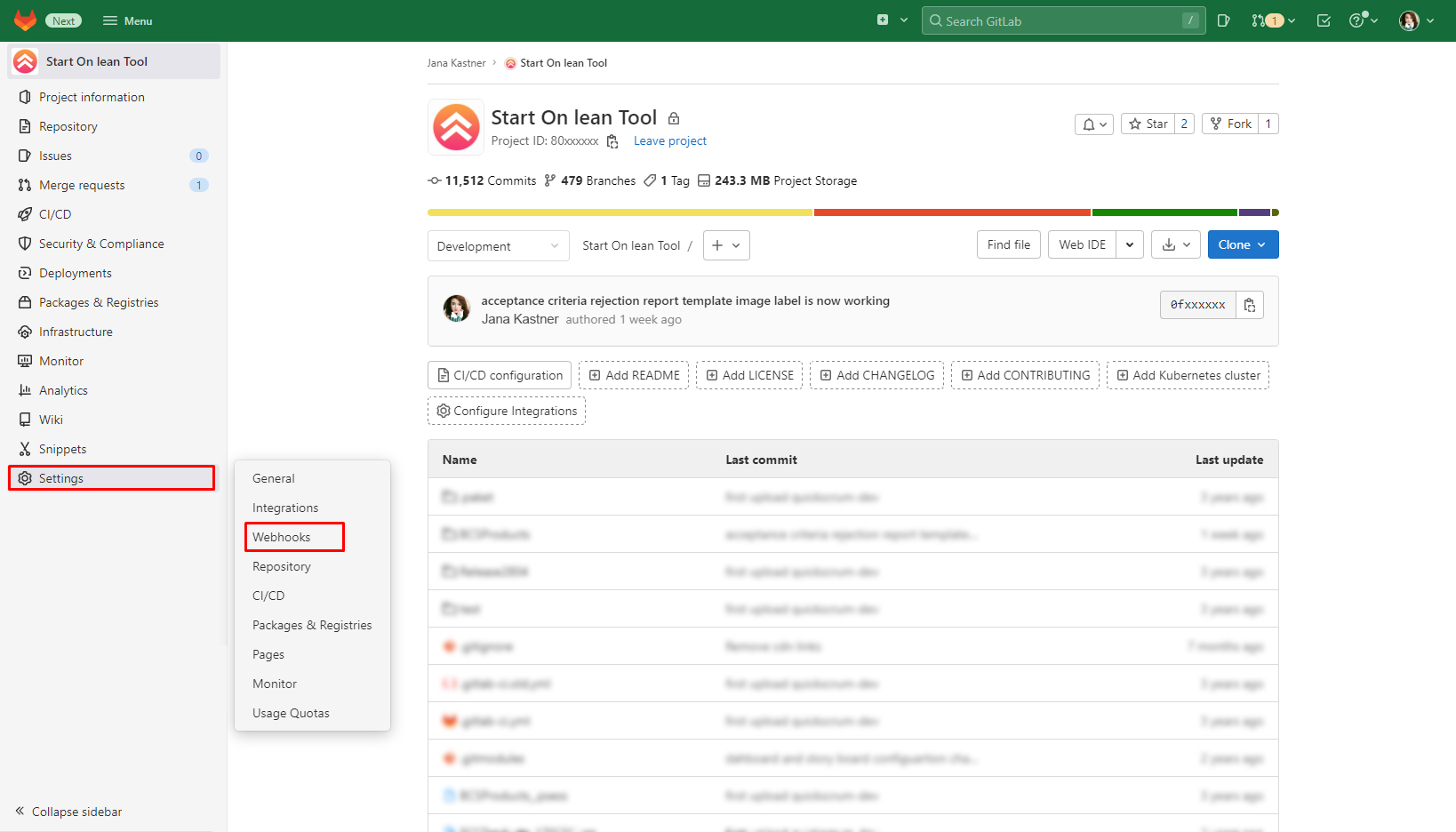Click green segment of languages bar
This screenshot has width=1456, height=832.
(1164, 212)
